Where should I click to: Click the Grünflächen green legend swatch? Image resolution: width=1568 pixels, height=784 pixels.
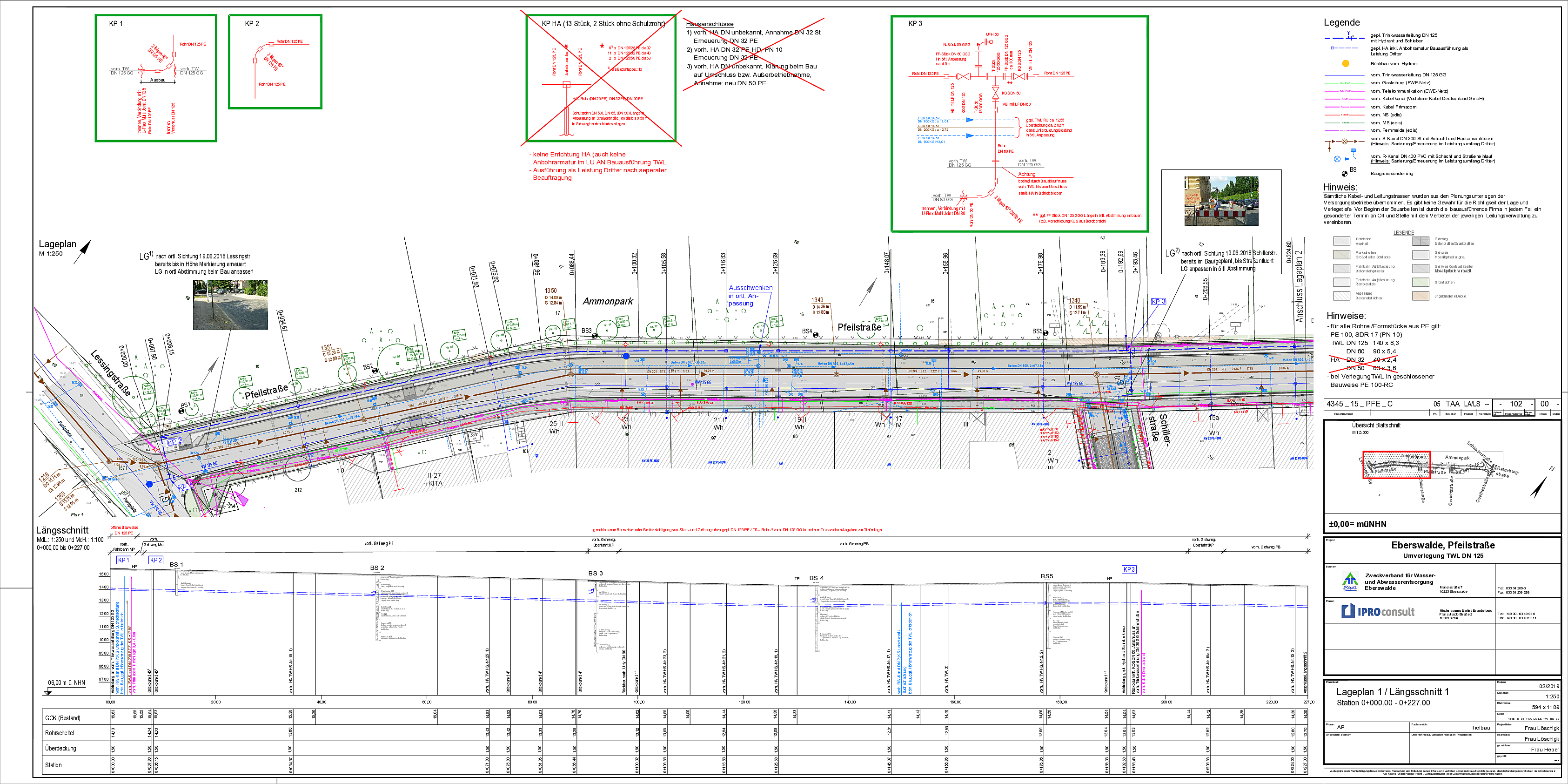[1420, 283]
